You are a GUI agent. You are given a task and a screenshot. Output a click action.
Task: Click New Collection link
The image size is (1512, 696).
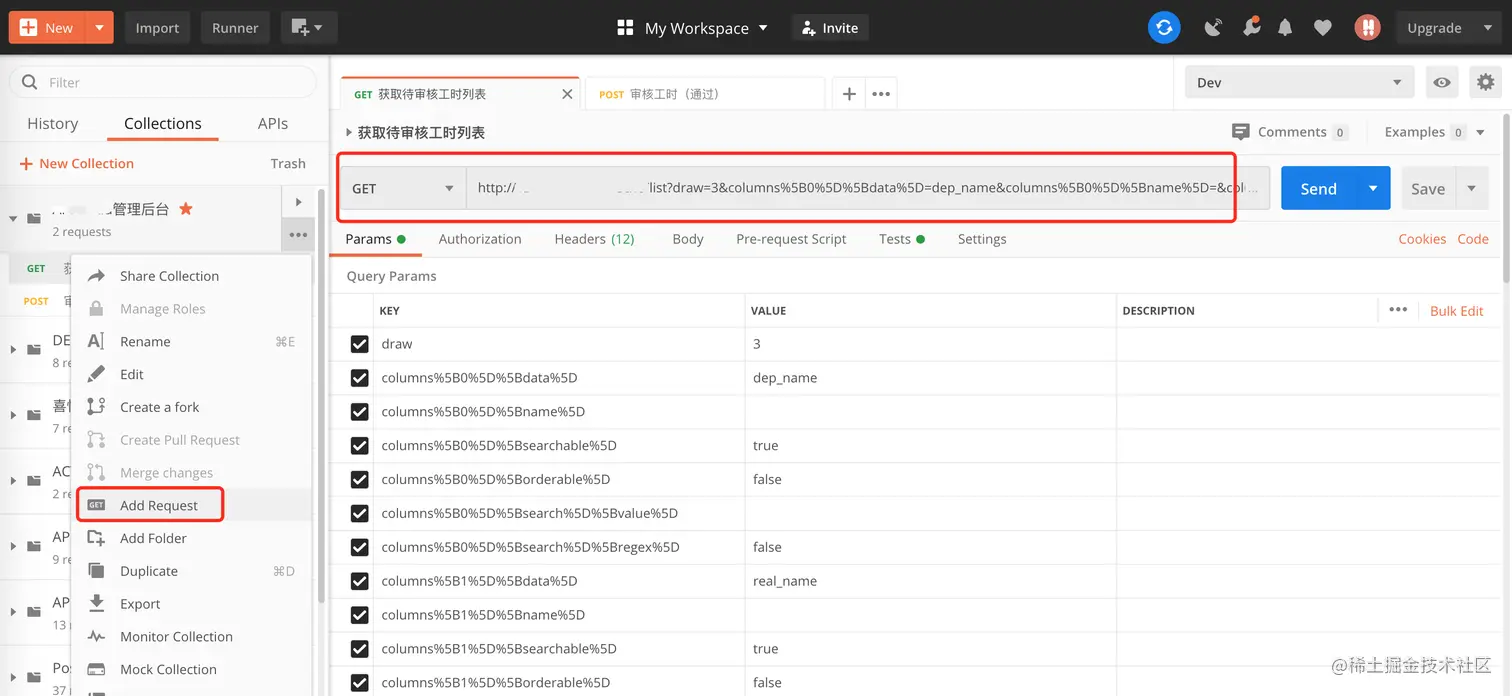tap(77, 164)
